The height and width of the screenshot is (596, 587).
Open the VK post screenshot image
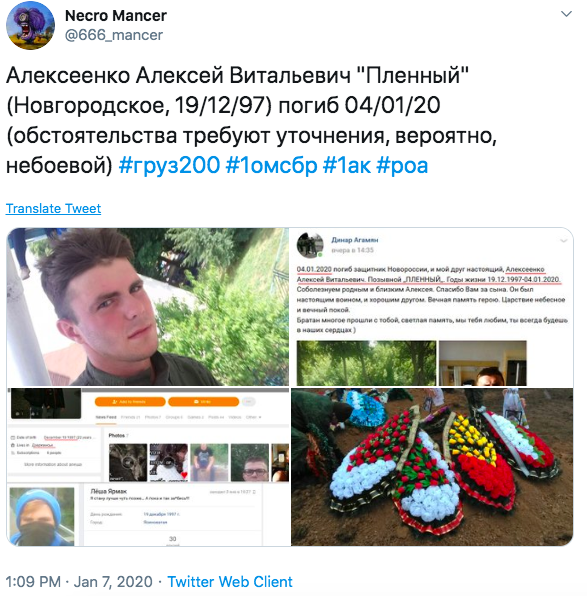point(432,307)
